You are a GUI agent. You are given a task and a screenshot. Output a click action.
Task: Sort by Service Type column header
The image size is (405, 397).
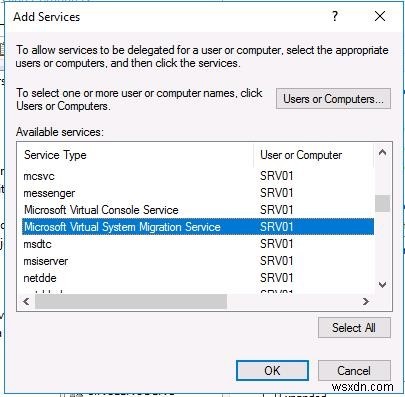click(137, 155)
